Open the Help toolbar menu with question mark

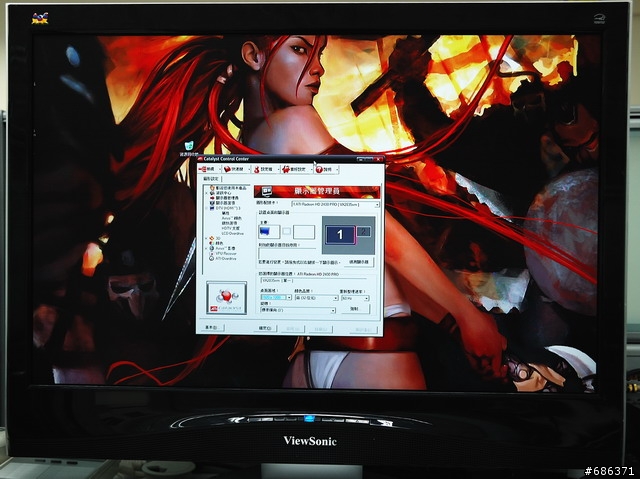326,169
